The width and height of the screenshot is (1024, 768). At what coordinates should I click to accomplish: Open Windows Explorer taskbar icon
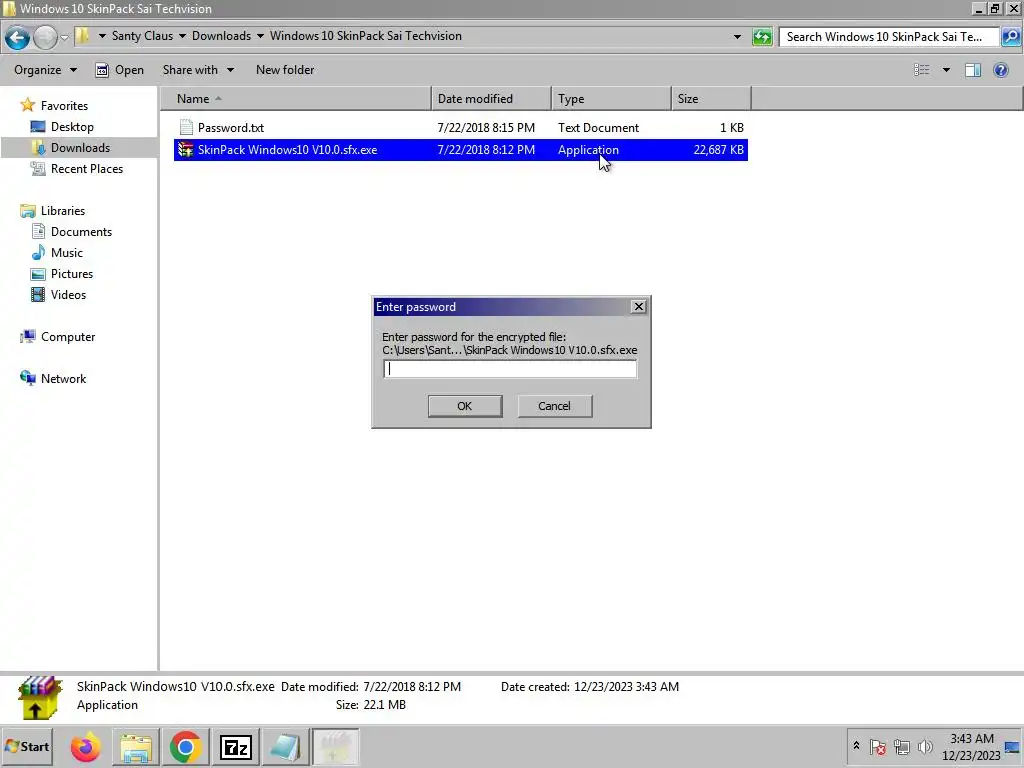coord(135,747)
